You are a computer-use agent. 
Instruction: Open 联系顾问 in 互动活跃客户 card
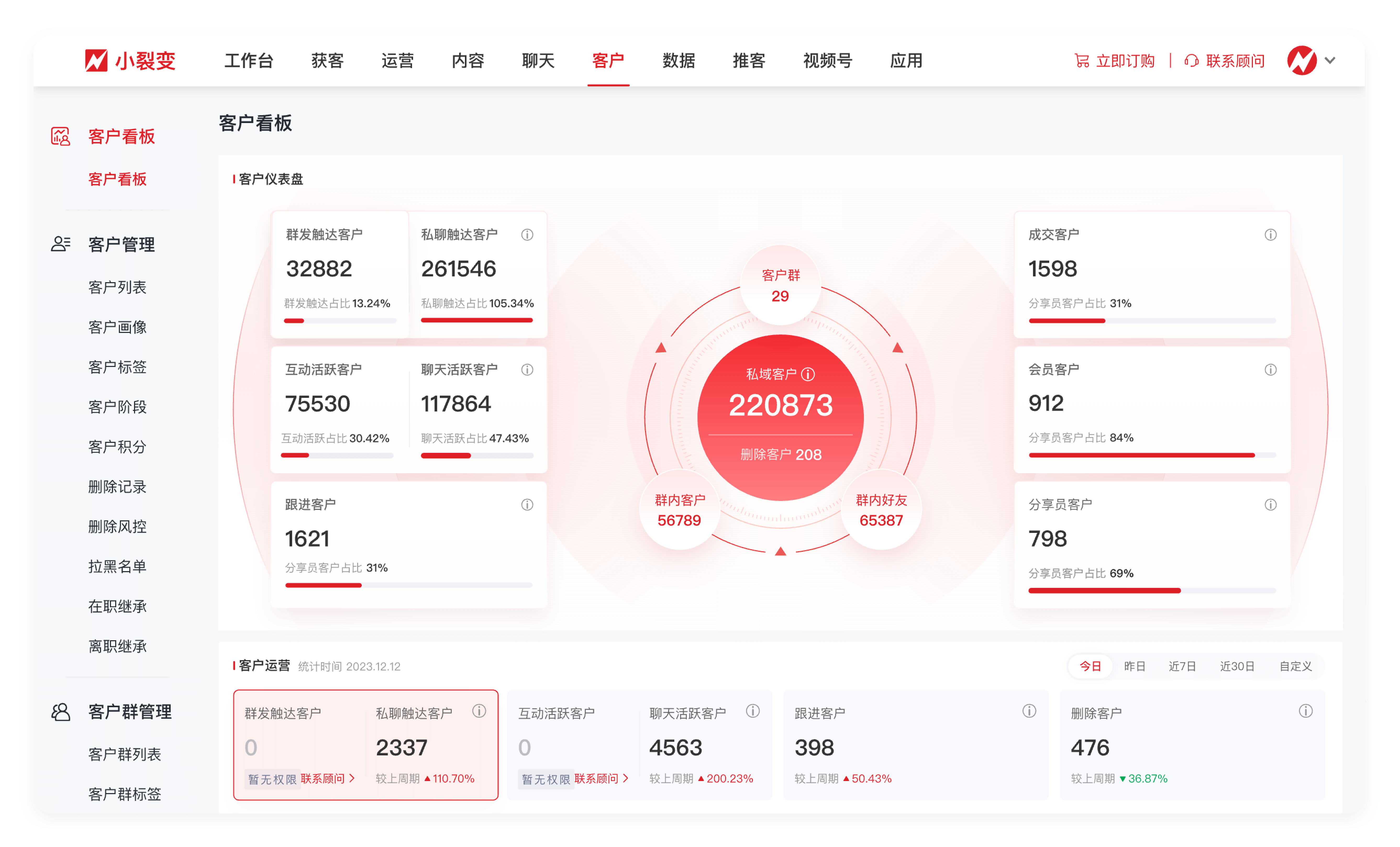pyautogui.click(x=599, y=779)
